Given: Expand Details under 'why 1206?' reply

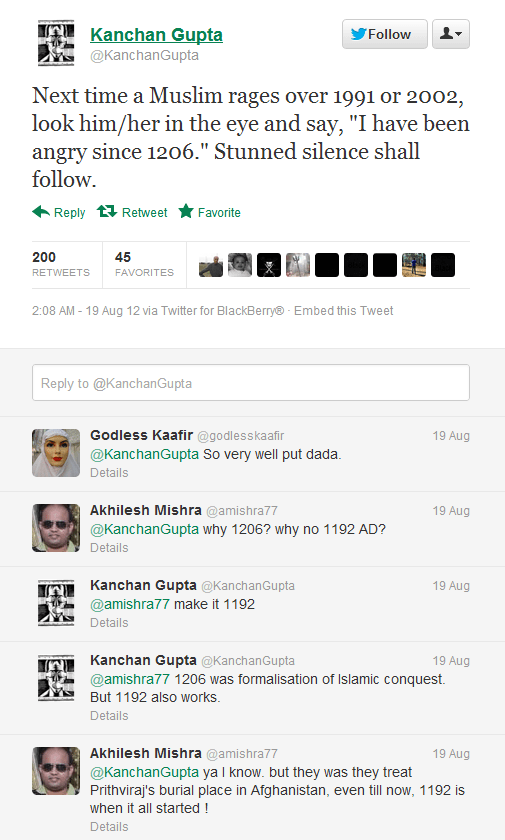Looking at the screenshot, I should pyautogui.click(x=109, y=548).
